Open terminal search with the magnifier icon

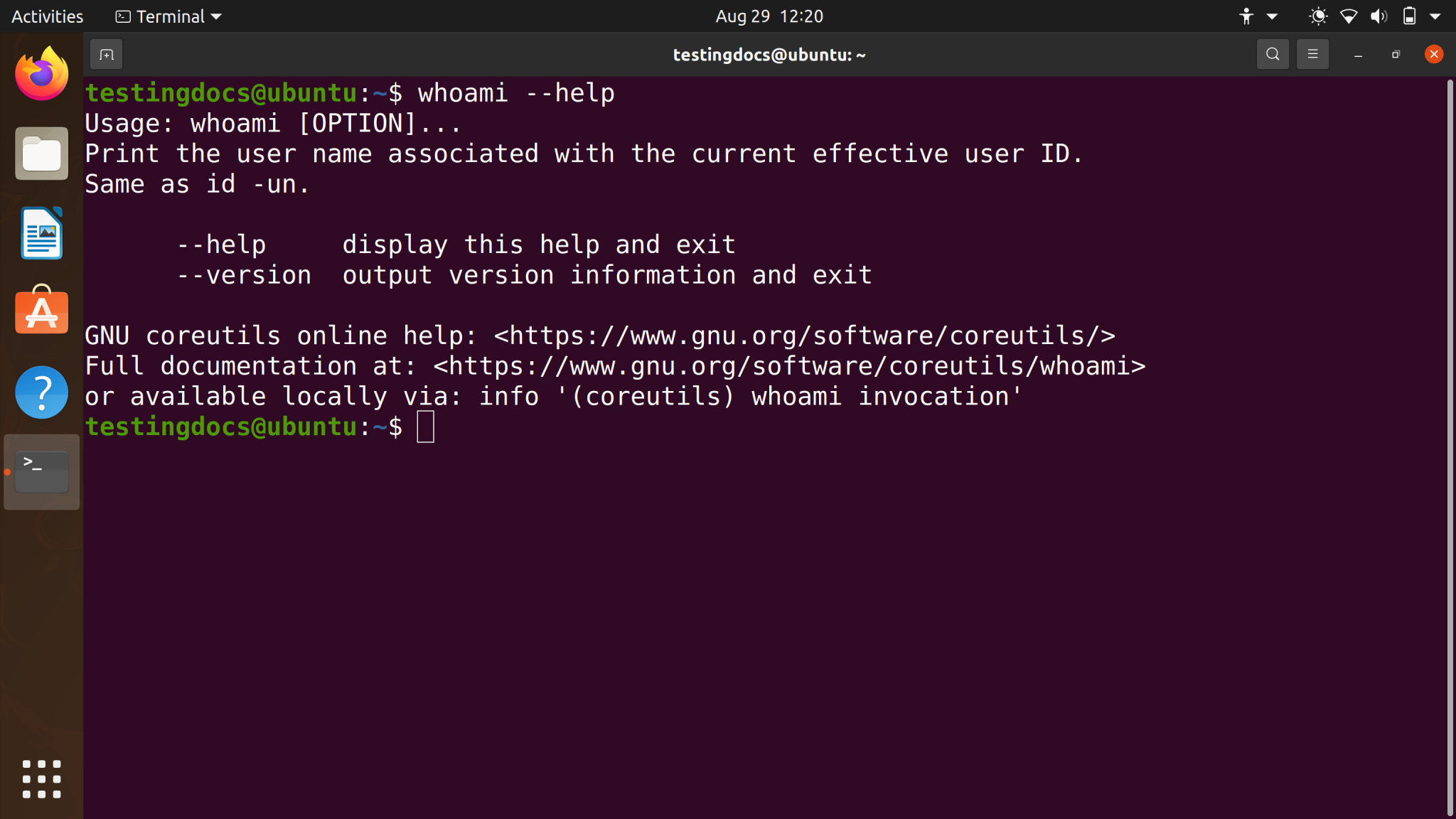point(1272,54)
